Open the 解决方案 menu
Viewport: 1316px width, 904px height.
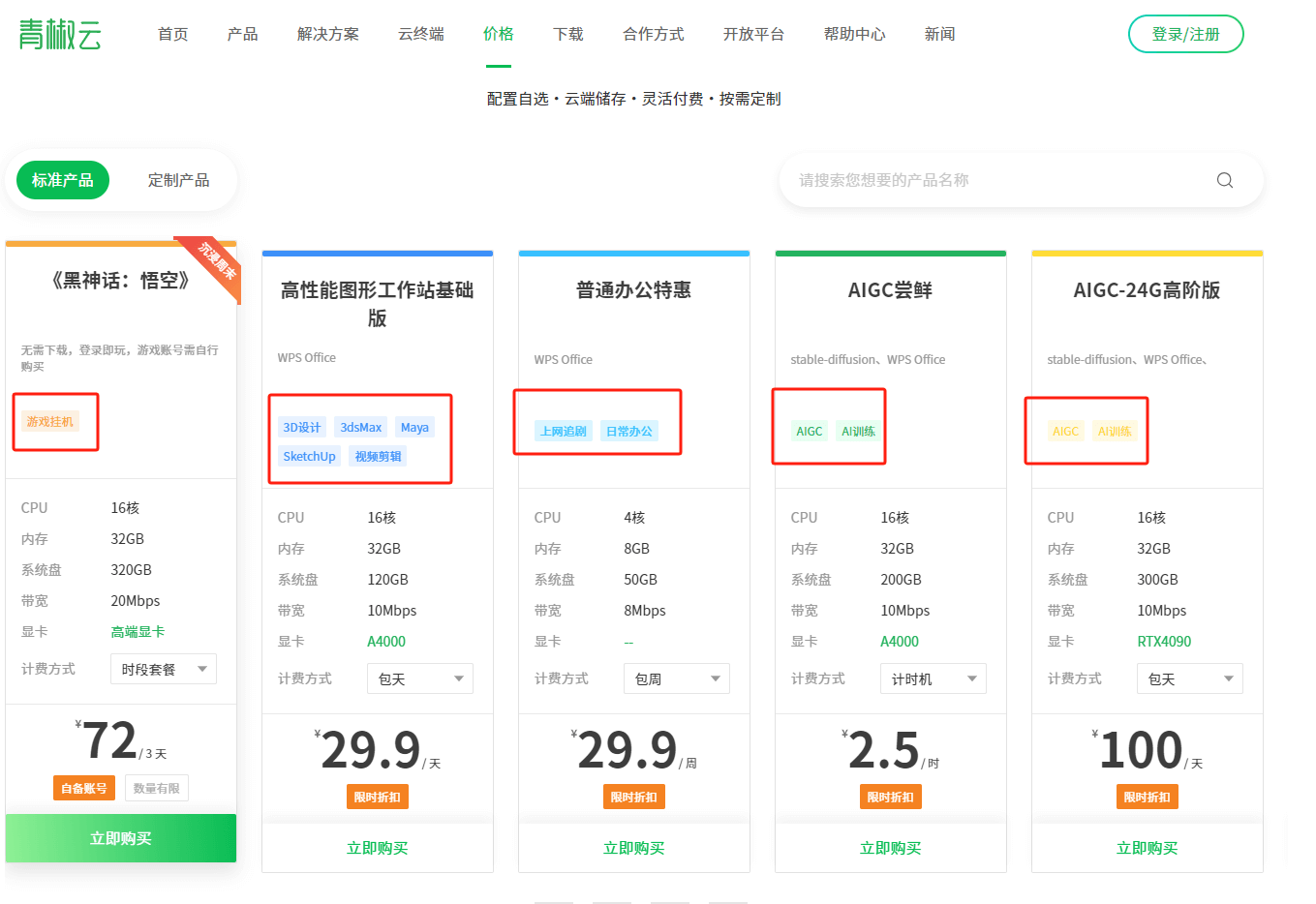click(328, 34)
